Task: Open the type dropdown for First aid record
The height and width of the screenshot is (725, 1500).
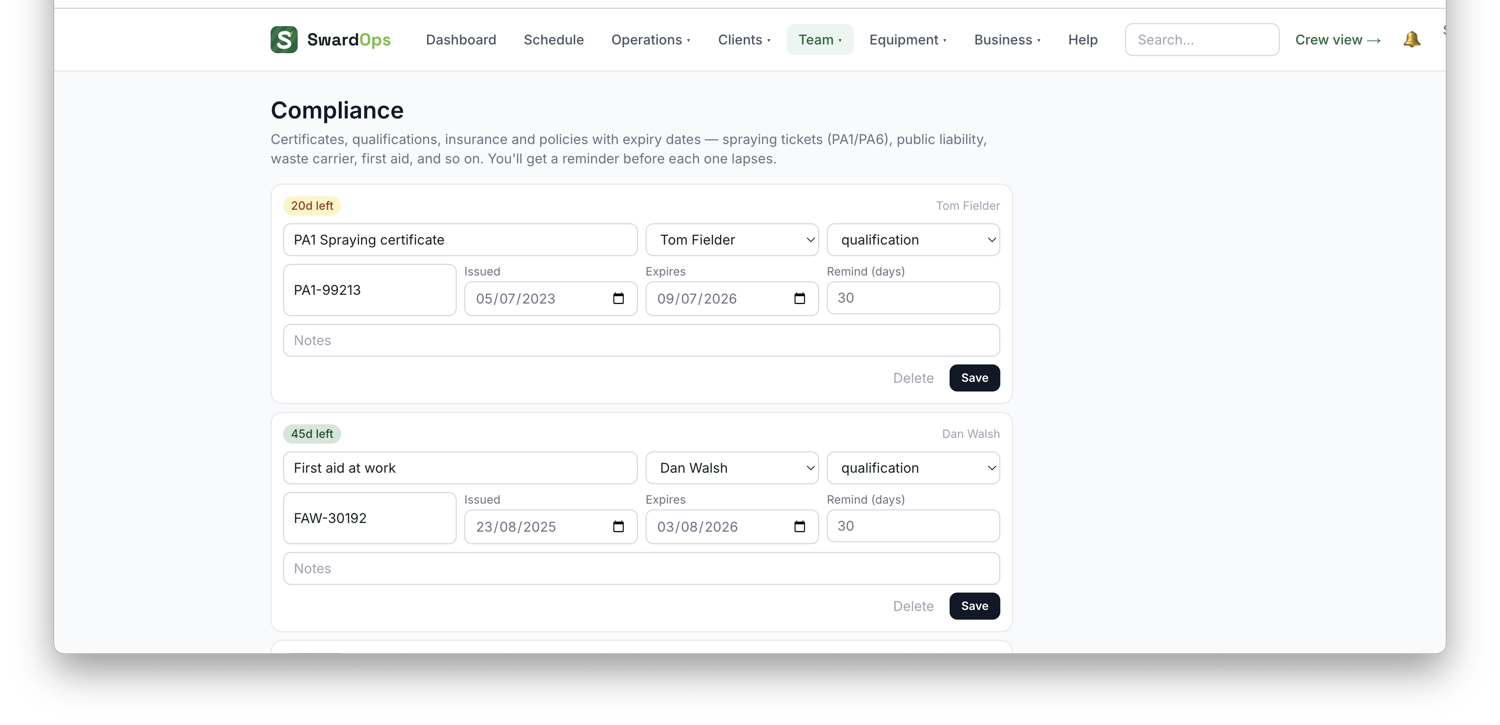Action: pyautogui.click(x=913, y=468)
